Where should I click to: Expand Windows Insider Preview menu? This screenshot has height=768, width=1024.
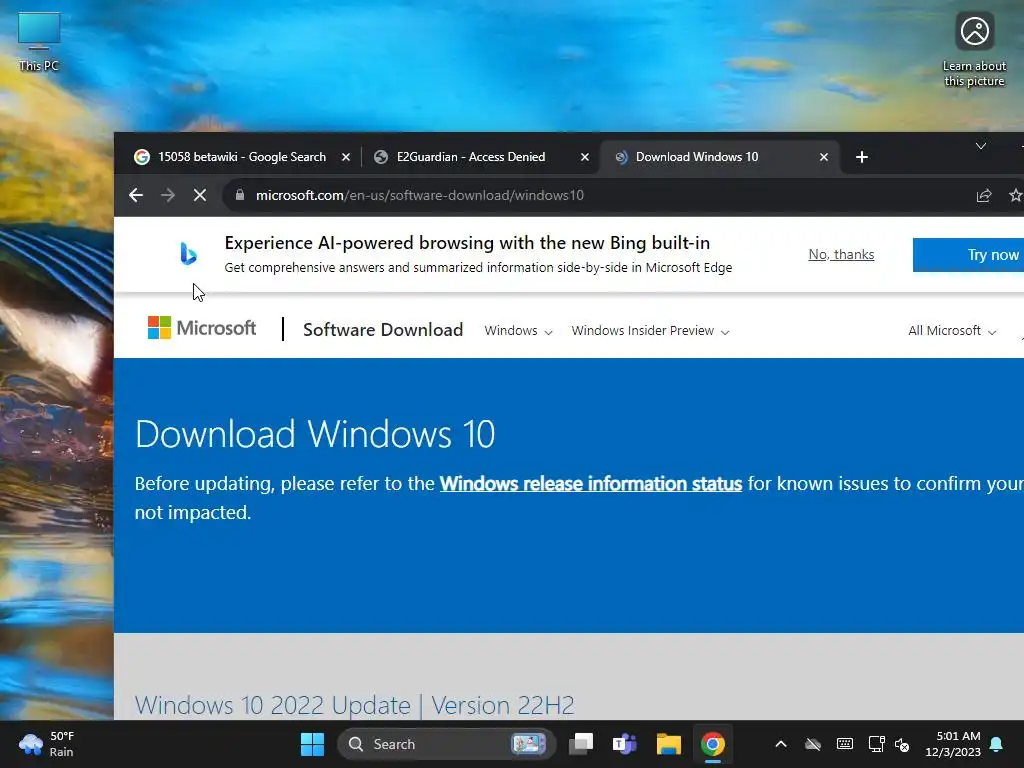click(x=650, y=331)
